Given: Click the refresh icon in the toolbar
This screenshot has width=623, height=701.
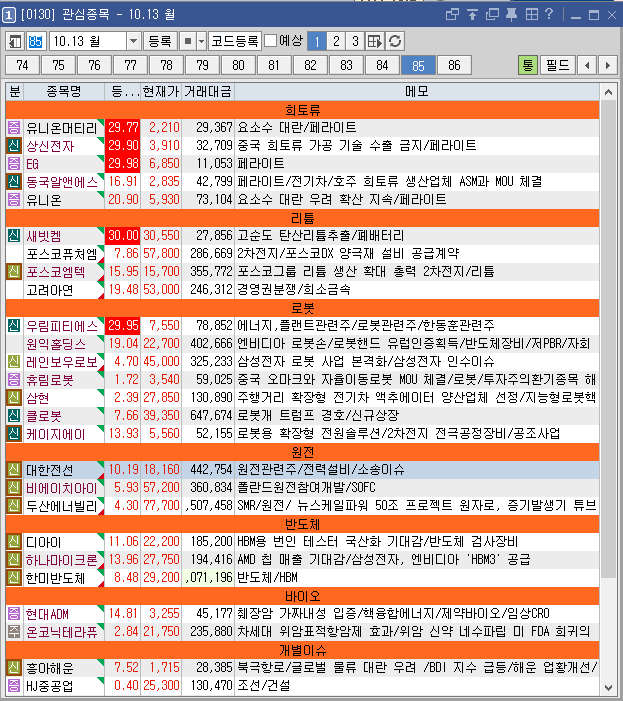Looking at the screenshot, I should [395, 41].
